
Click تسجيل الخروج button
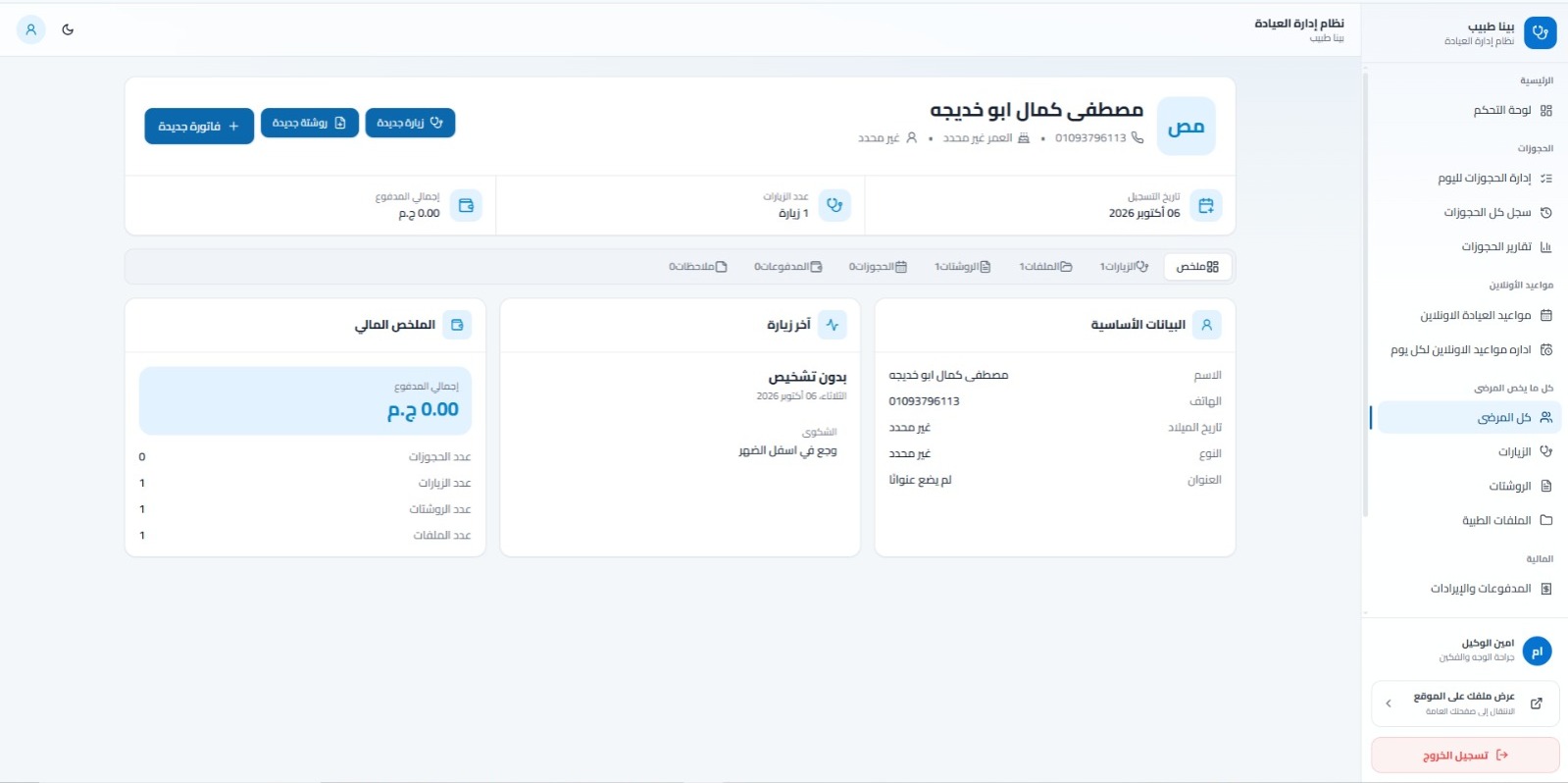(1465, 756)
